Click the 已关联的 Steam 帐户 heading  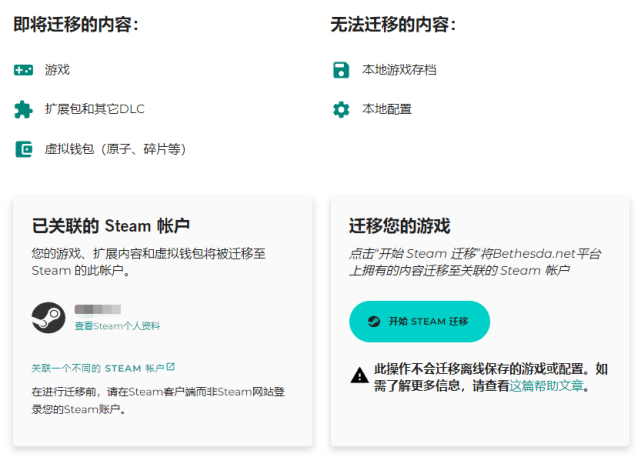[x=111, y=226]
